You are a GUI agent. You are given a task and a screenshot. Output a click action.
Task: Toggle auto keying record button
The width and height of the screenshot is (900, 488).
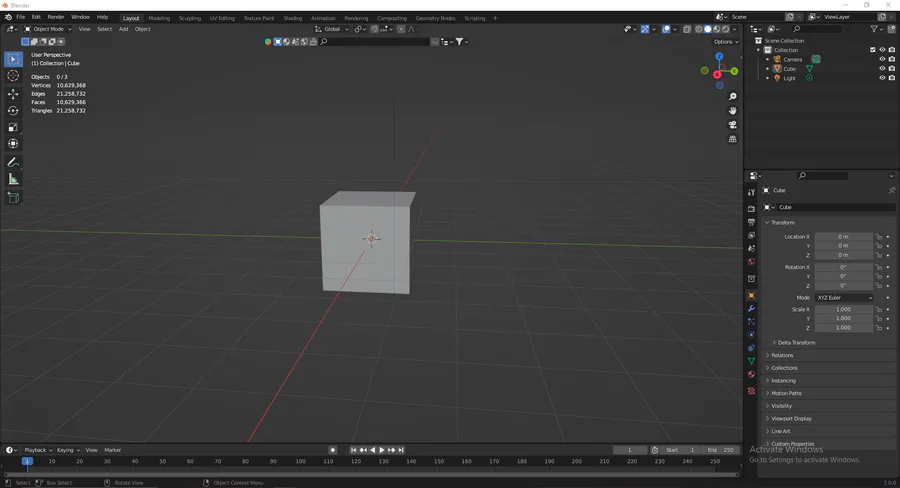(x=332, y=450)
